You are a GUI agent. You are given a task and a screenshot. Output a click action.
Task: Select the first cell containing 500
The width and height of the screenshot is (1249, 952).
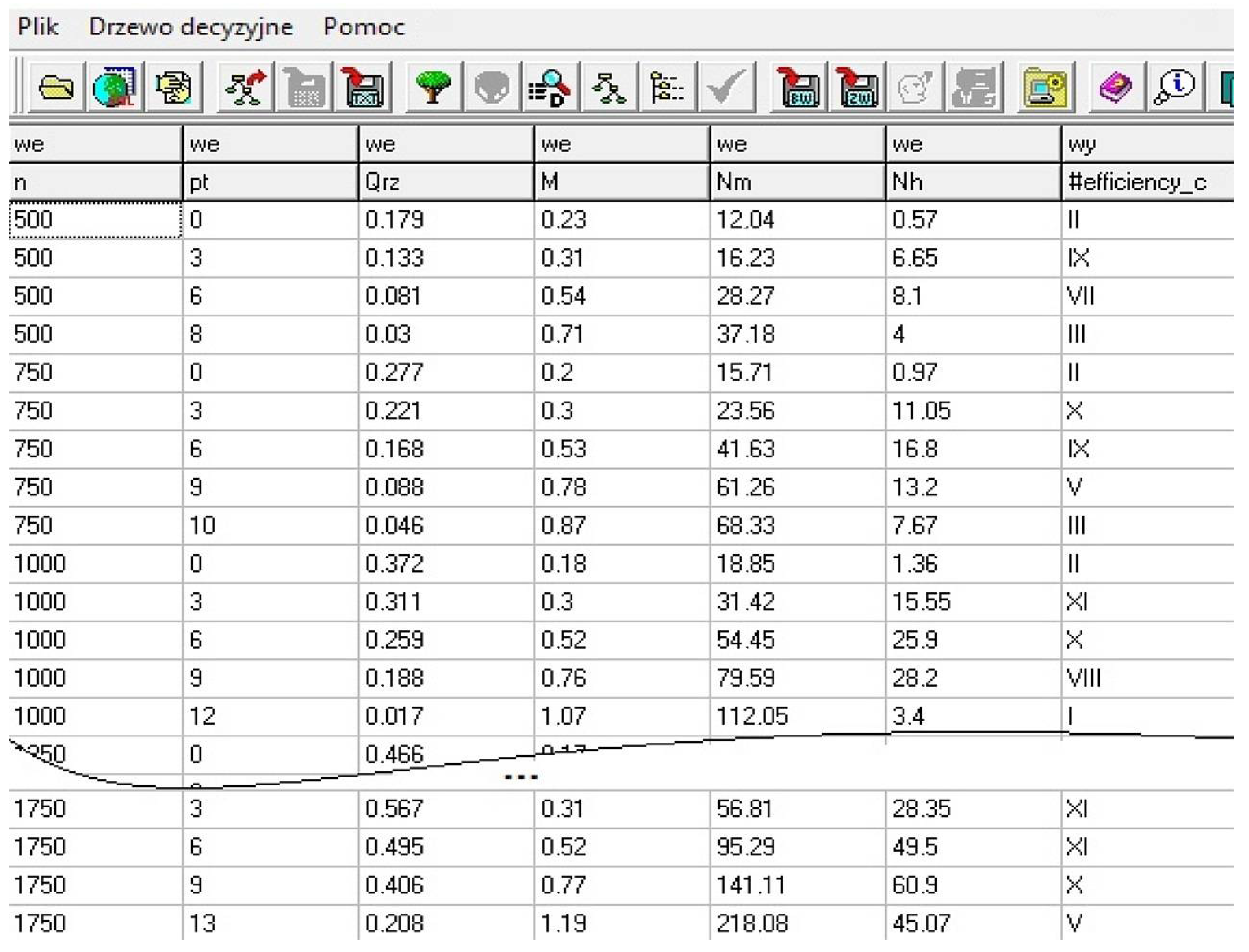click(95, 219)
